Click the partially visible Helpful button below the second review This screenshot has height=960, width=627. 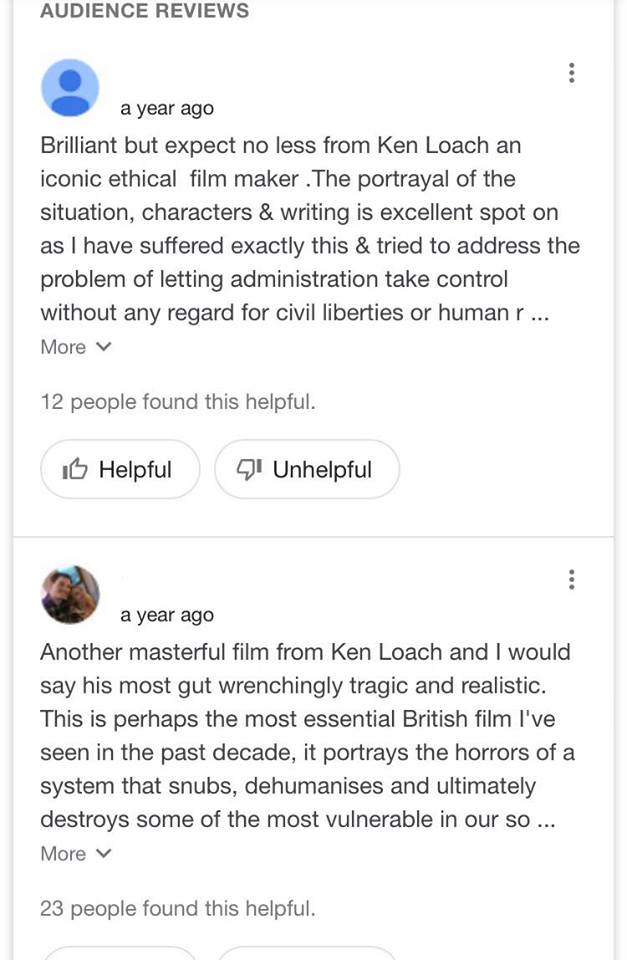[x=120, y=952]
